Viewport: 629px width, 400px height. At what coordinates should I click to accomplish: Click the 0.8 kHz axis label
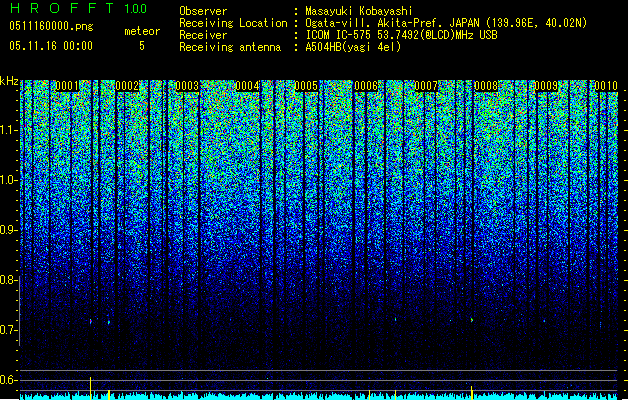9,280
